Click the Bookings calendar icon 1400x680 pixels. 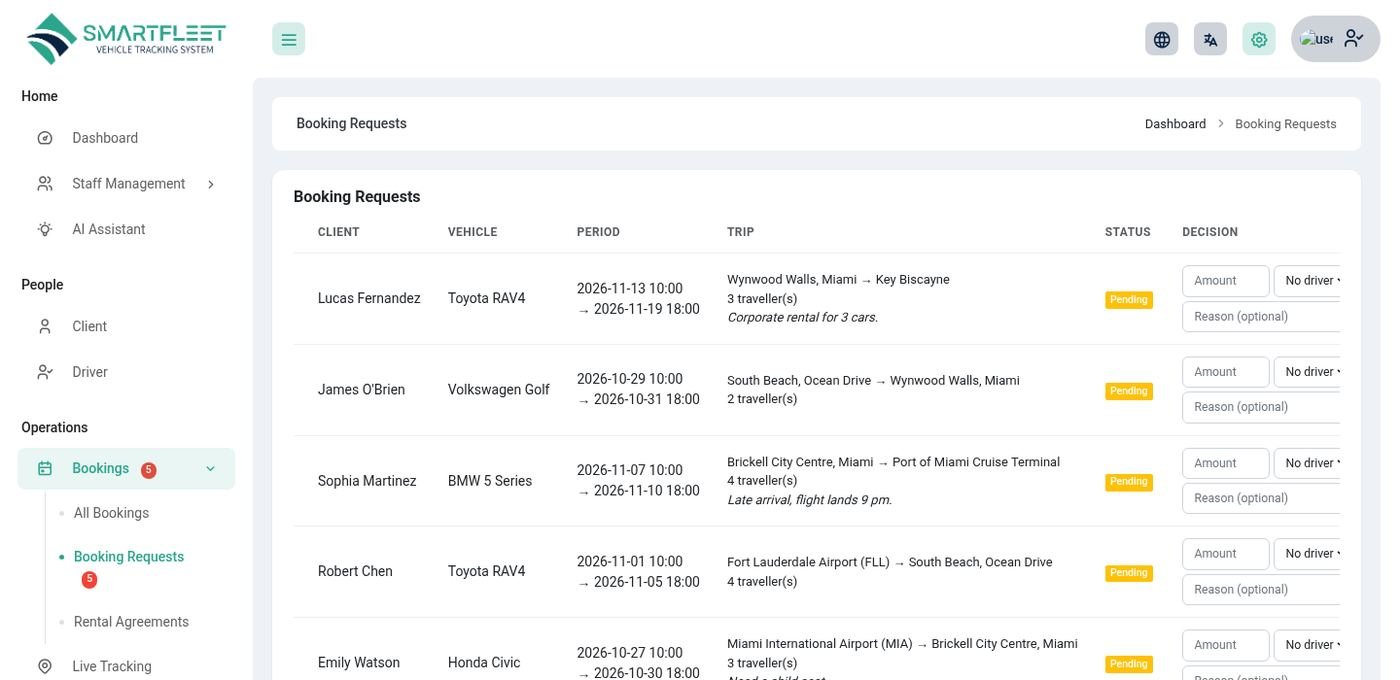pos(45,468)
